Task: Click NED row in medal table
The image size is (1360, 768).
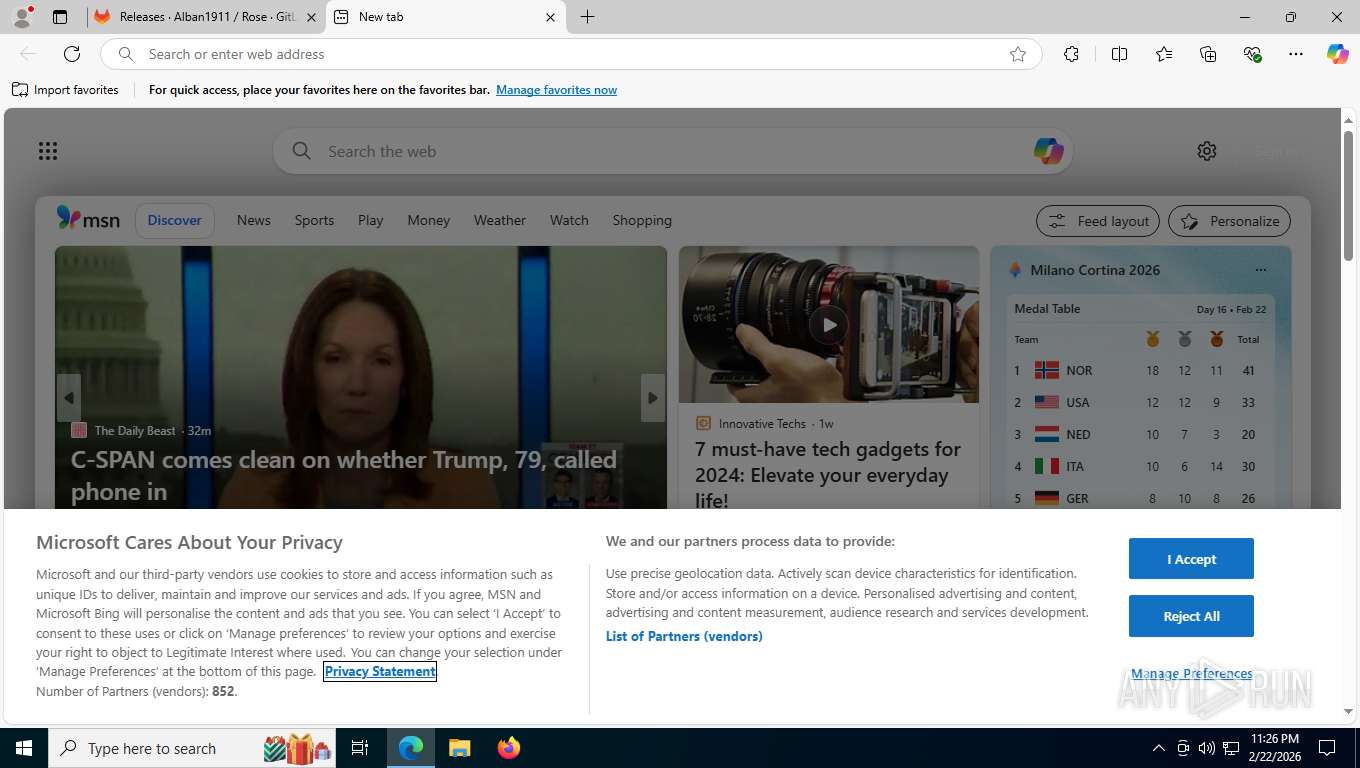Action: tap(1140, 434)
